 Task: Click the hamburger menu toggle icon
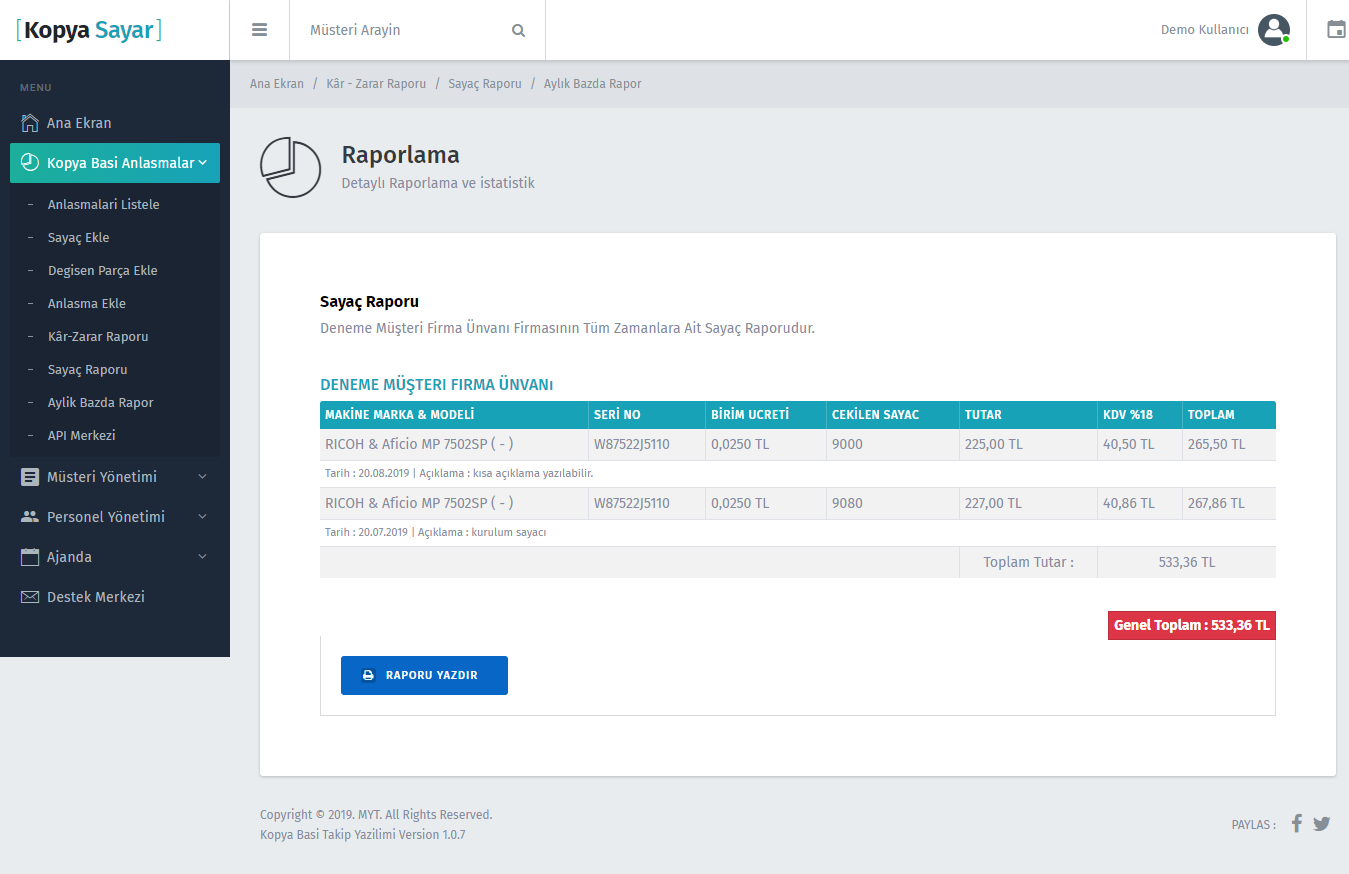[x=259, y=30]
